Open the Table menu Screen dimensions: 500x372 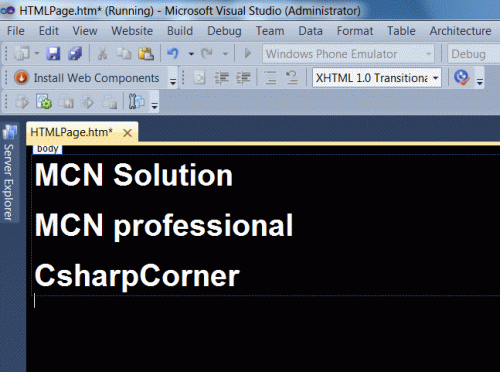coord(401,31)
